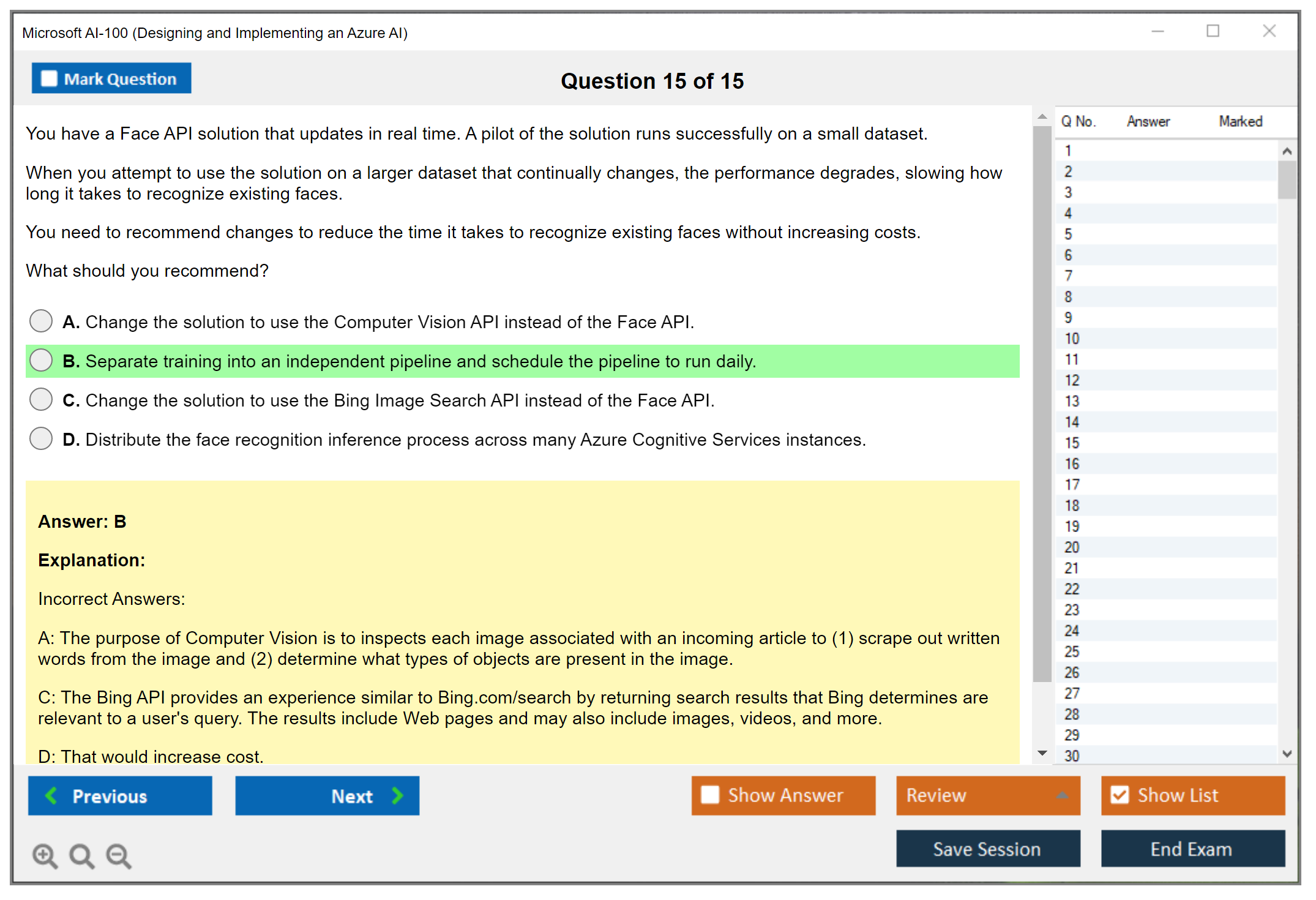Jump to question 15 in list
The image size is (1316, 900).
[x=1072, y=443]
